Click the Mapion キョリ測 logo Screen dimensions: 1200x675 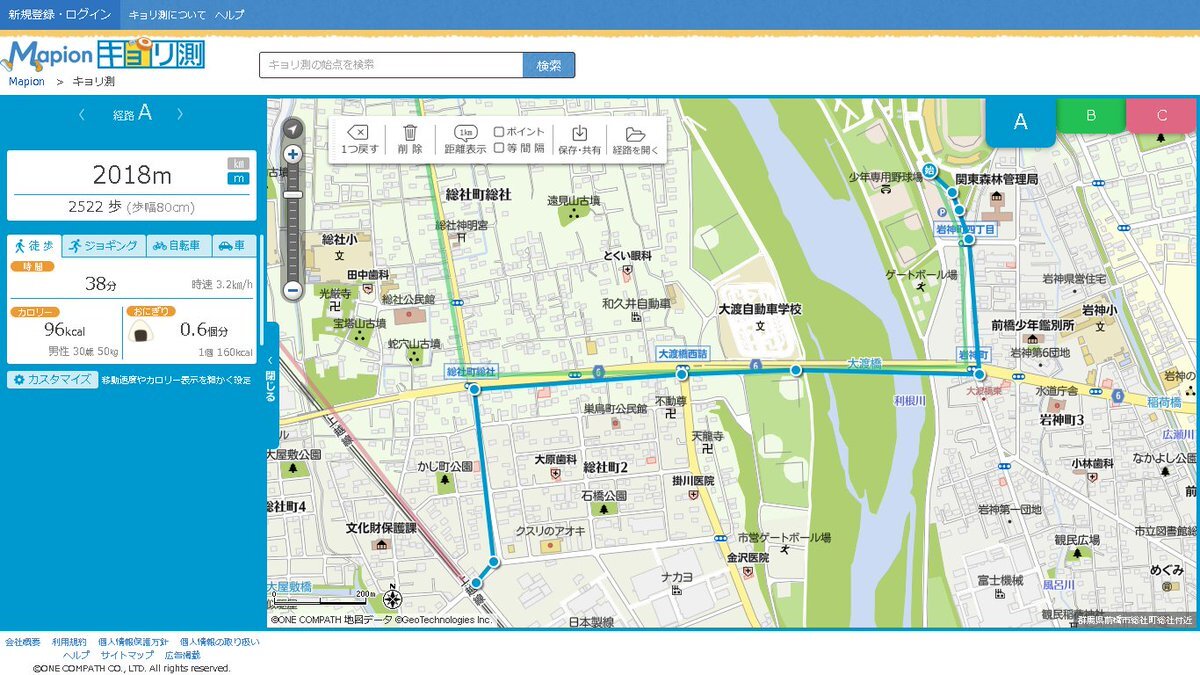[x=105, y=54]
